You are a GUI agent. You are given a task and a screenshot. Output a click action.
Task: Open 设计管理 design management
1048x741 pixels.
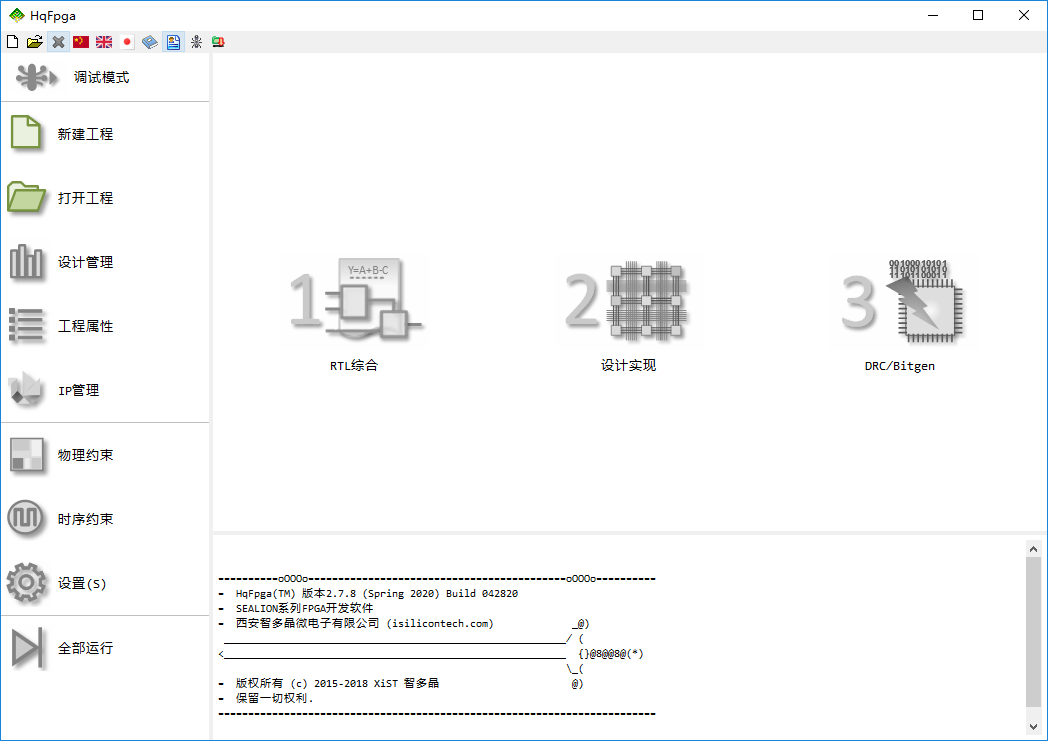tap(85, 262)
